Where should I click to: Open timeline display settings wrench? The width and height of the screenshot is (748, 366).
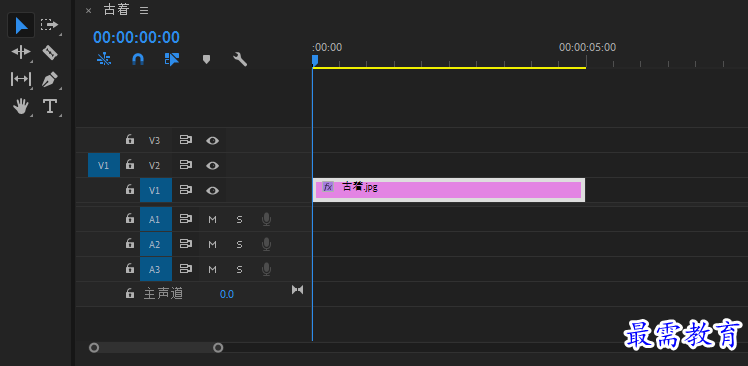click(x=240, y=59)
